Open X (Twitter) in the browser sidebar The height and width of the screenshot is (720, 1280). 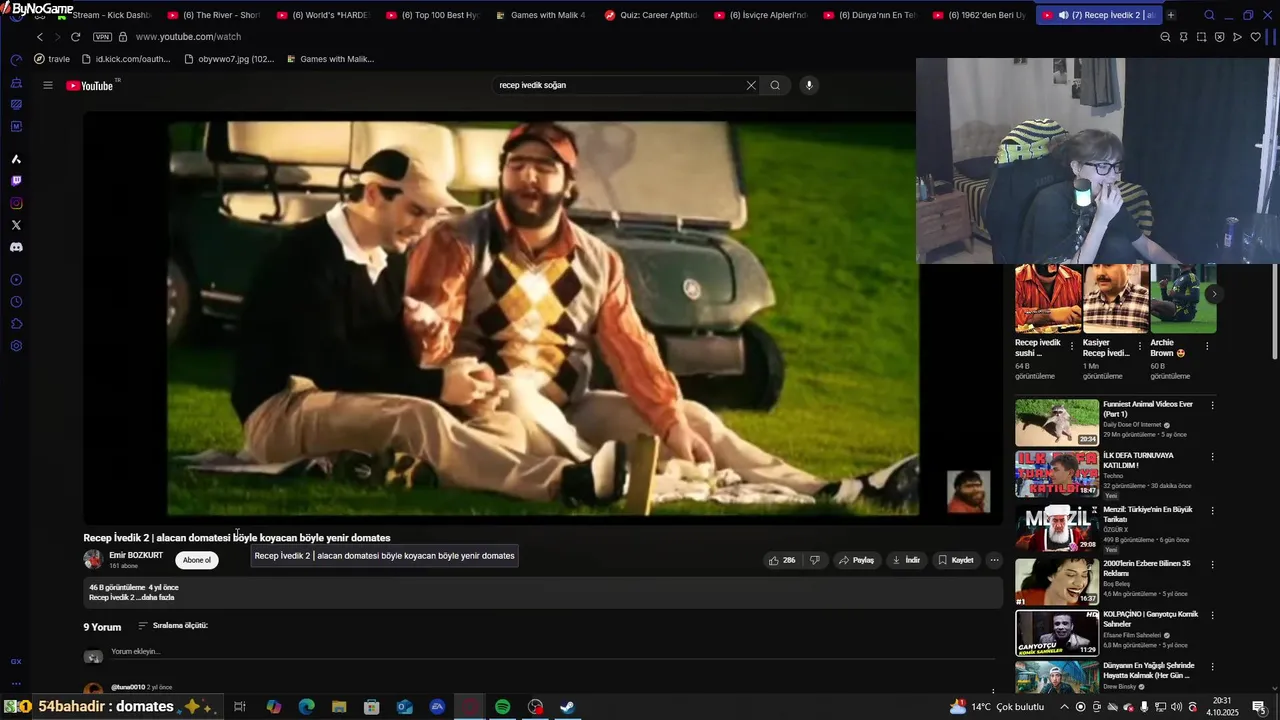(x=16, y=225)
